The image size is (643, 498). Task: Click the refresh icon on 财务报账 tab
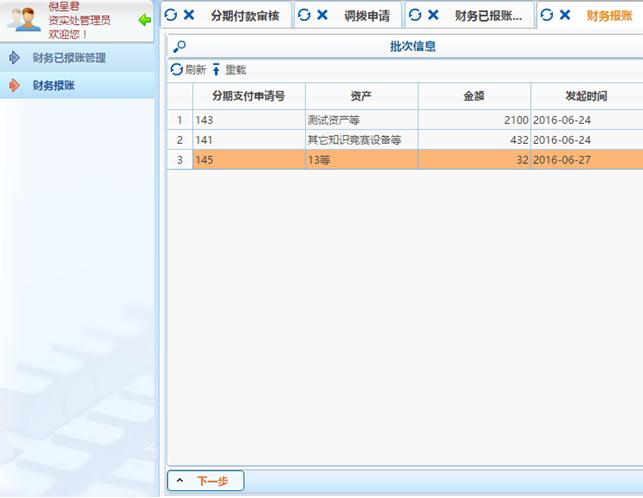pos(547,15)
